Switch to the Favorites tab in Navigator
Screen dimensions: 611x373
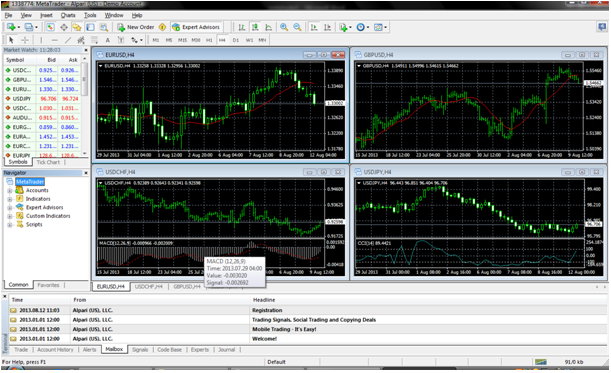click(48, 285)
